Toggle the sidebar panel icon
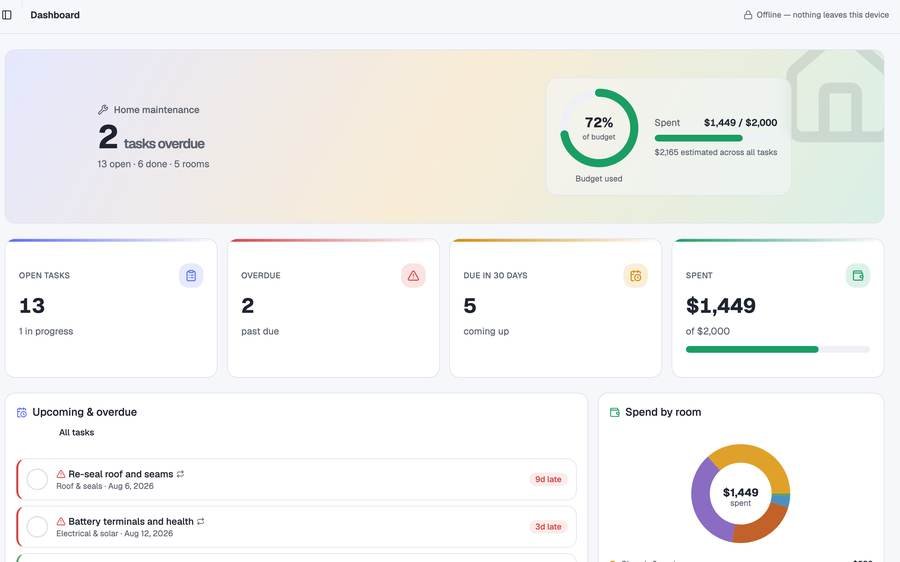This screenshot has height=562, width=900. click(x=7, y=15)
